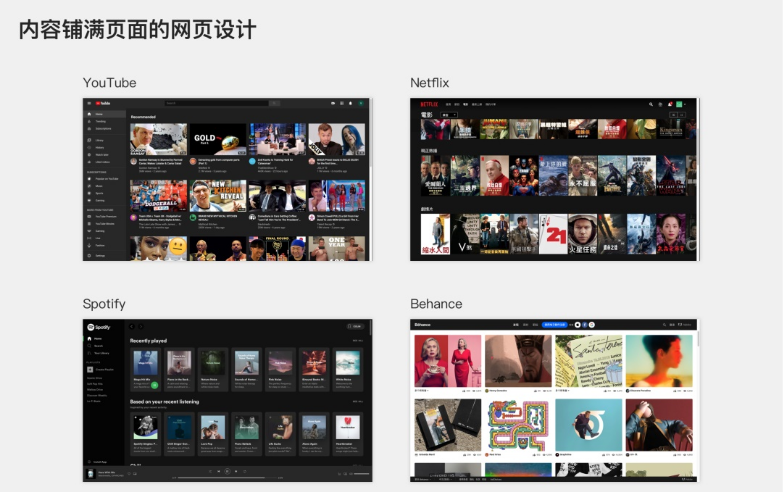The width and height of the screenshot is (783, 492).
Task: Click the Install App link in Spotify
Action: point(97,462)
